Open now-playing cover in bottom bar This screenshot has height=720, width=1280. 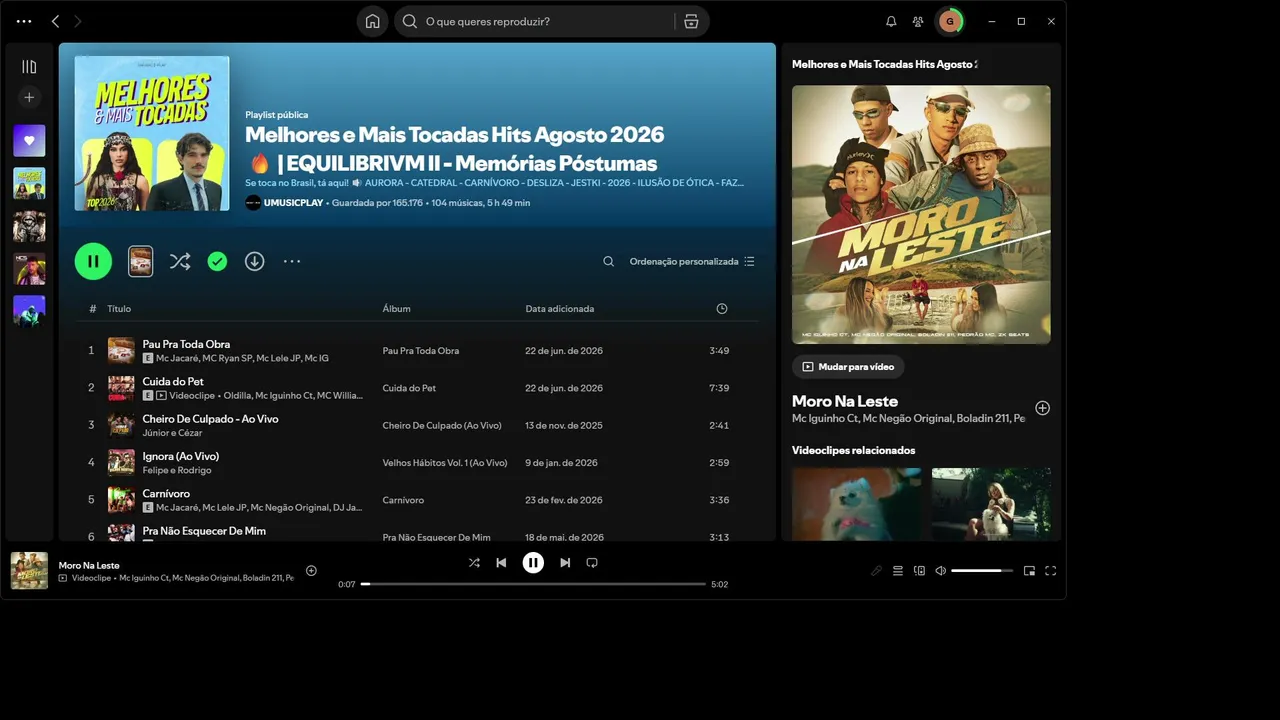[x=29, y=571]
